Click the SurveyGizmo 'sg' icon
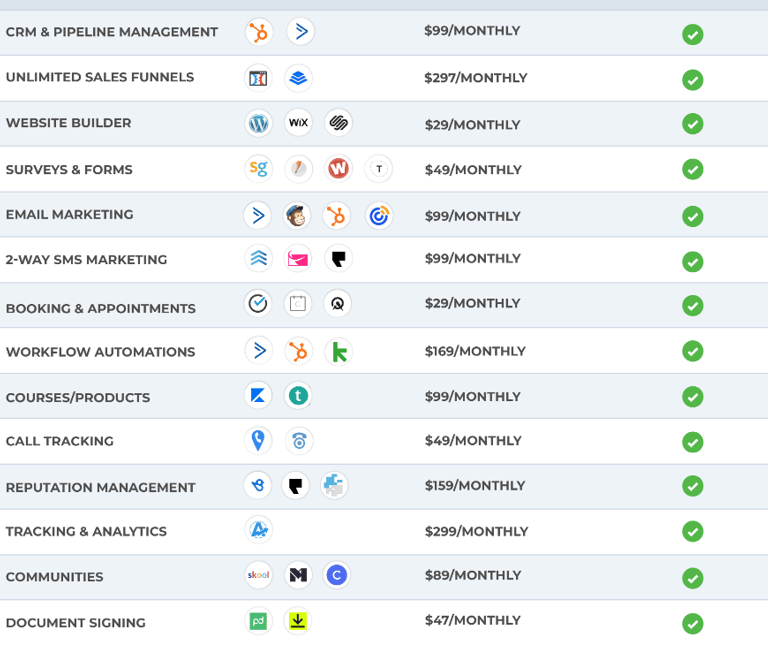Viewport: 768px width, 645px height. [258, 168]
